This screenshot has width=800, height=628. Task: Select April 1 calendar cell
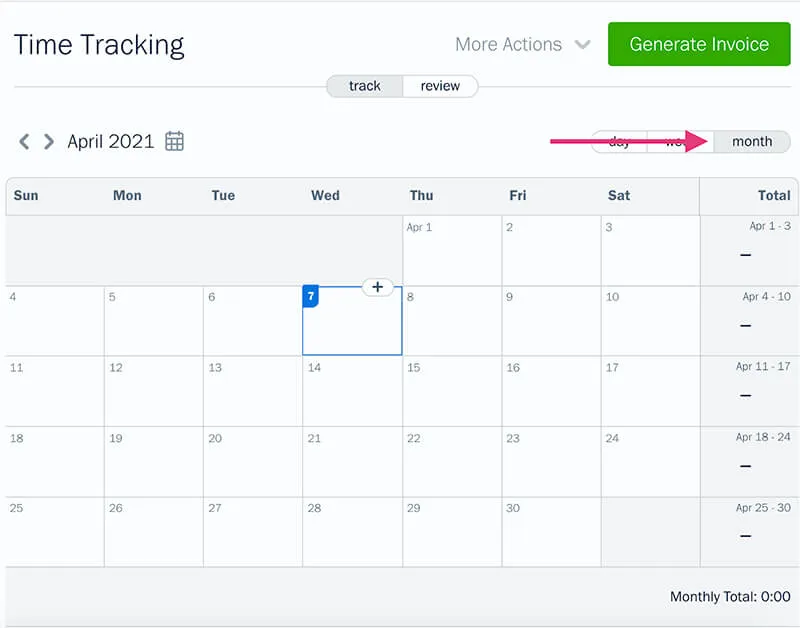click(x=452, y=250)
